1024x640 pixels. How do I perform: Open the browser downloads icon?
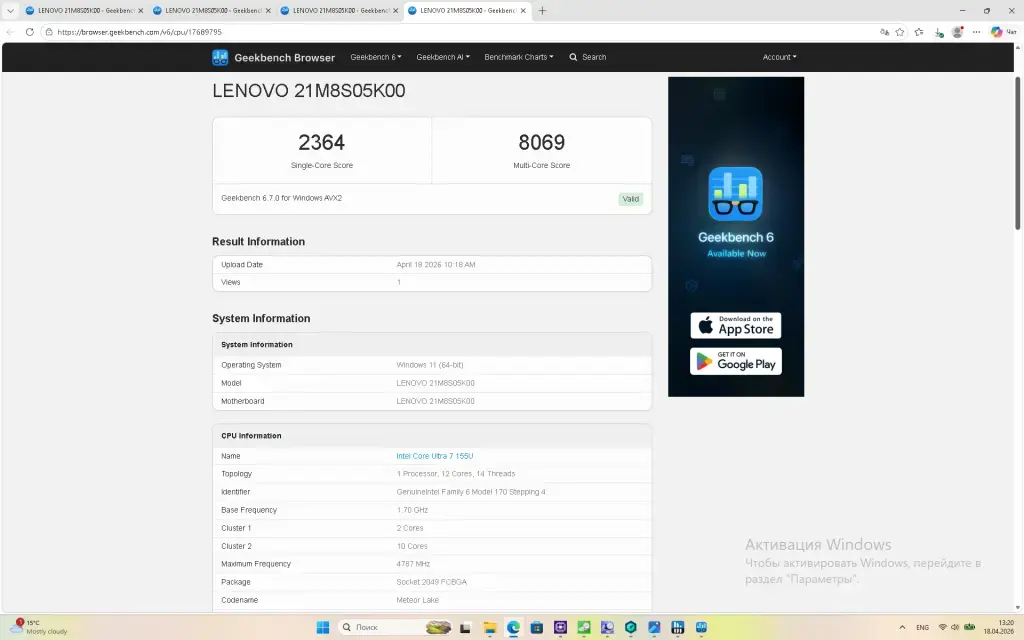[938, 32]
